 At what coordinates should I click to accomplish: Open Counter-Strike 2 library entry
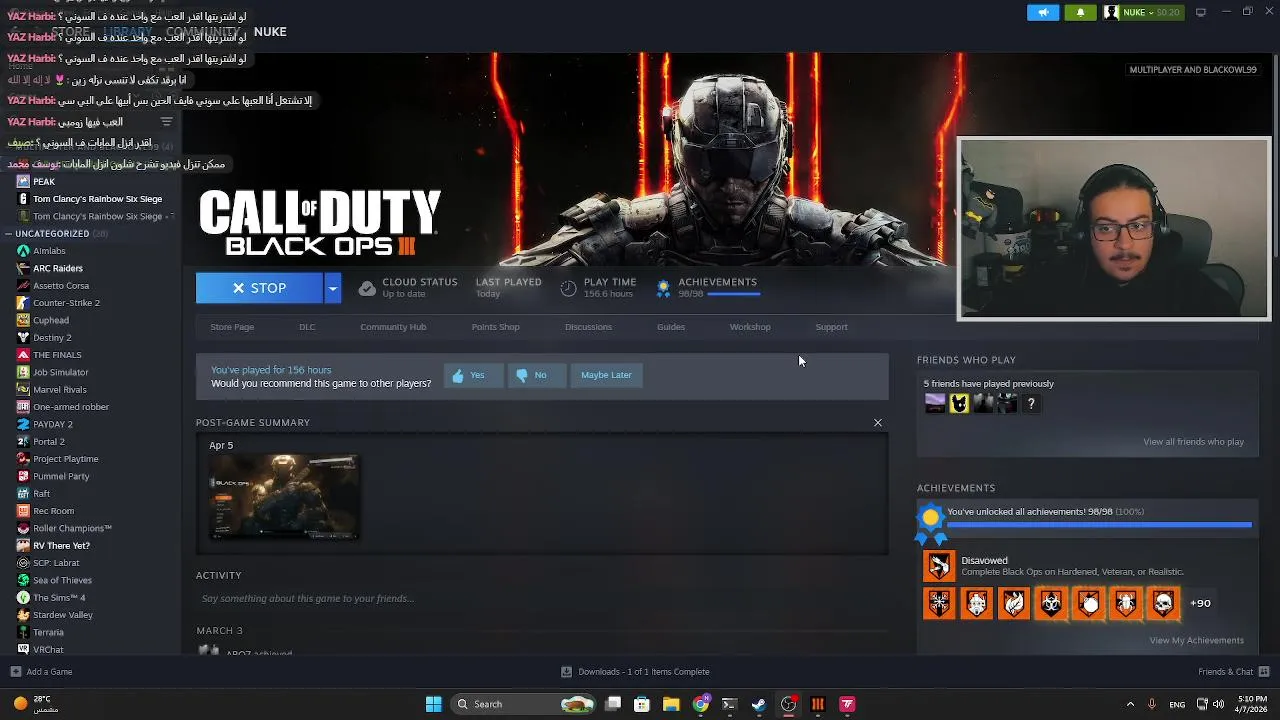(66, 303)
